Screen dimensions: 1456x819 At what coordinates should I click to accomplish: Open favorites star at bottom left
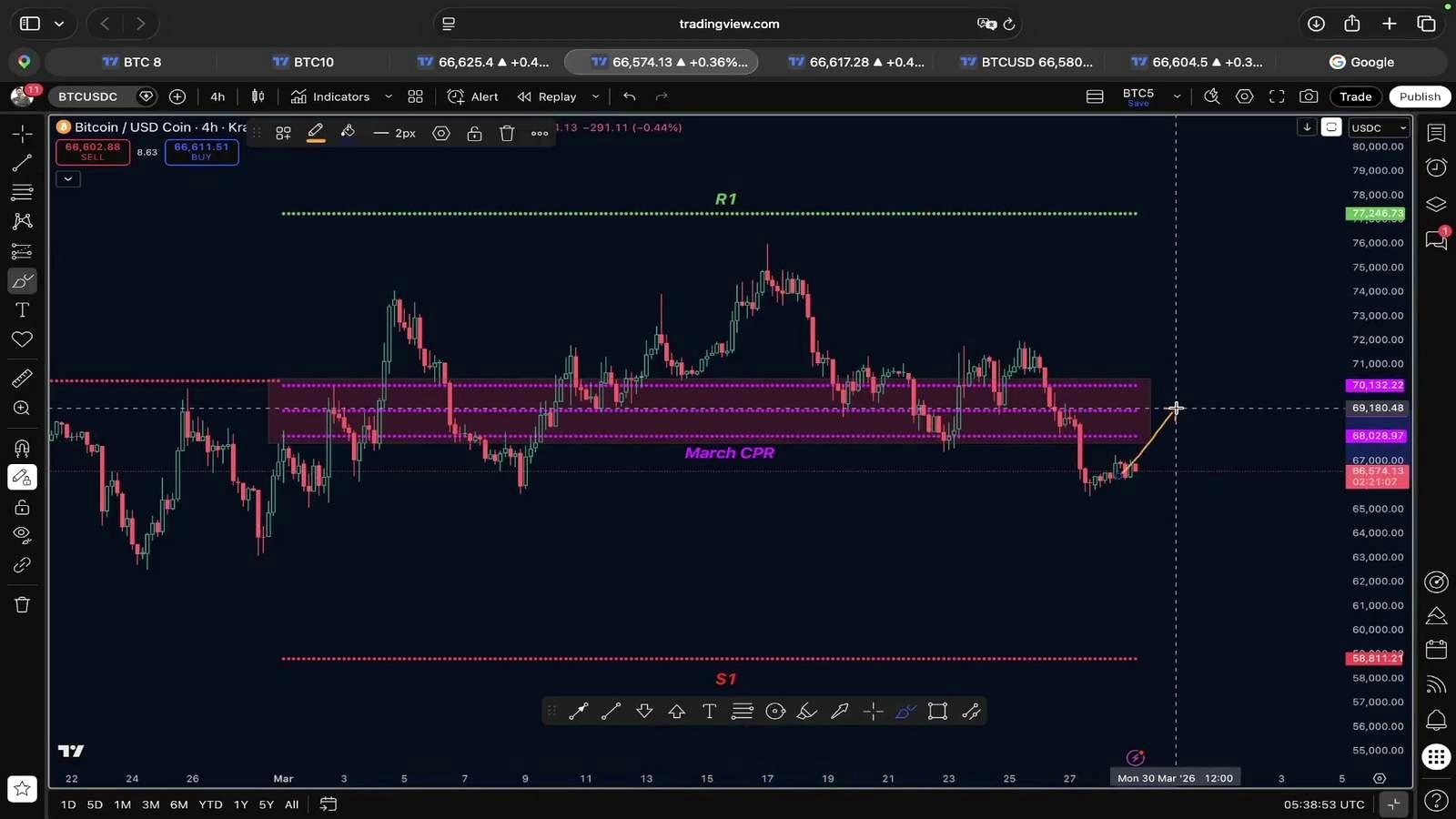point(22,789)
